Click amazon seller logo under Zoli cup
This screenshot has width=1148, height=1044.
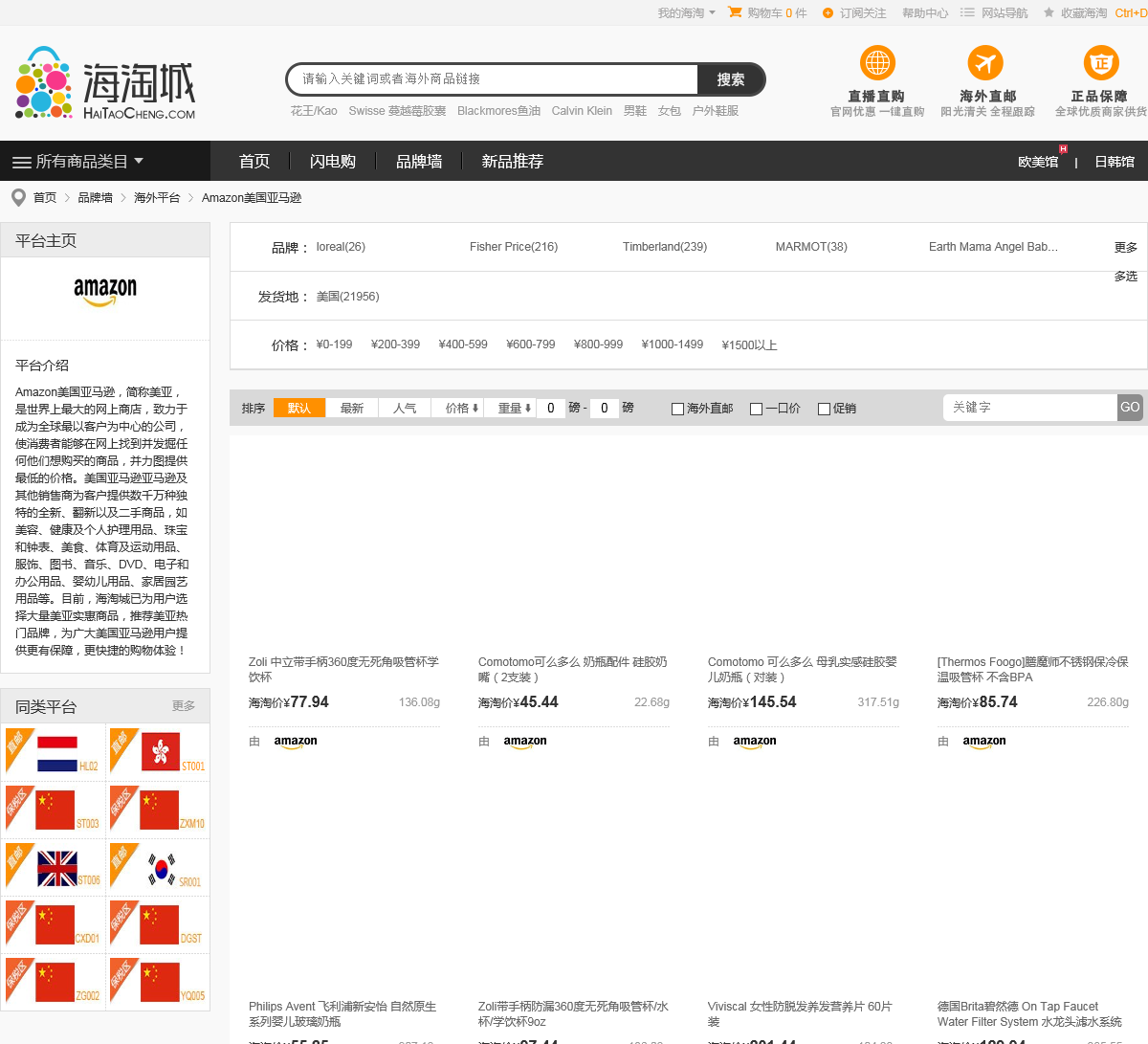point(296,742)
